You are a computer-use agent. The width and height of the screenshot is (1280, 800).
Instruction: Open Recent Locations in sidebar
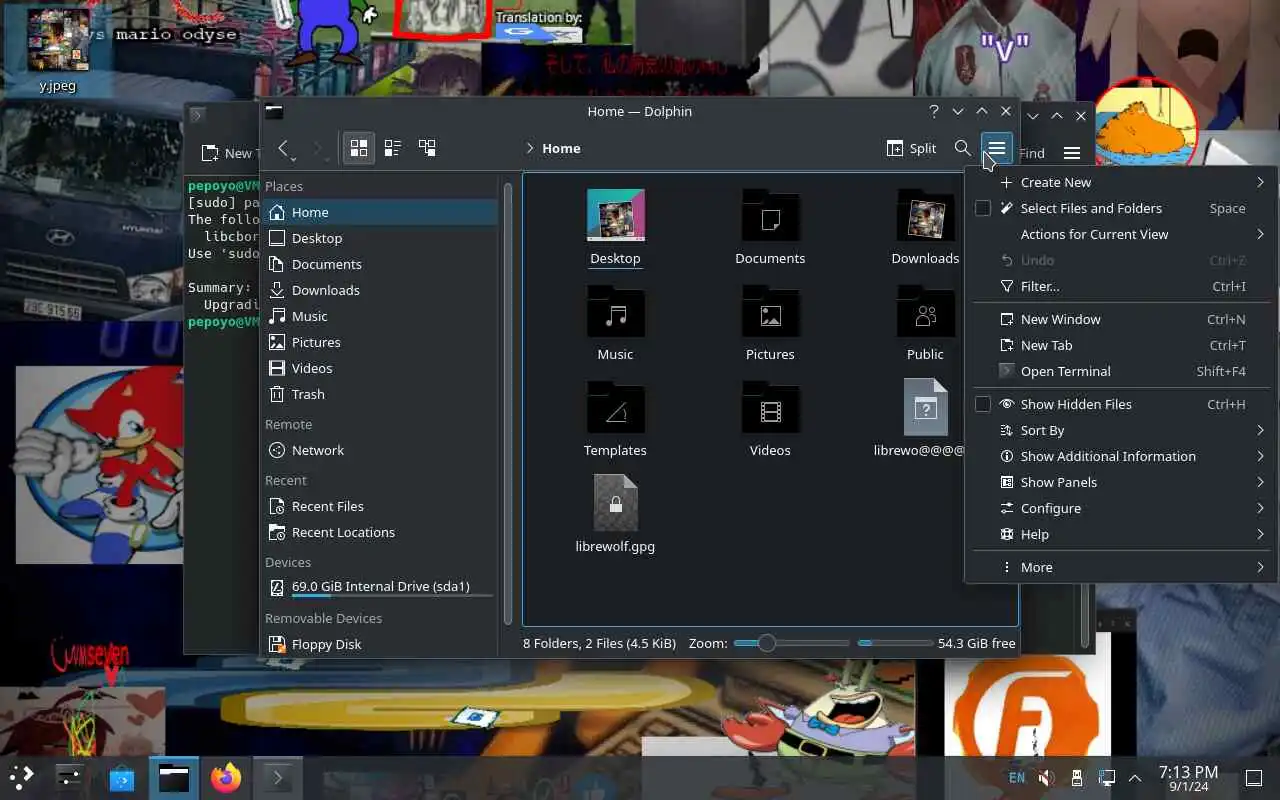pyautogui.click(x=380, y=532)
